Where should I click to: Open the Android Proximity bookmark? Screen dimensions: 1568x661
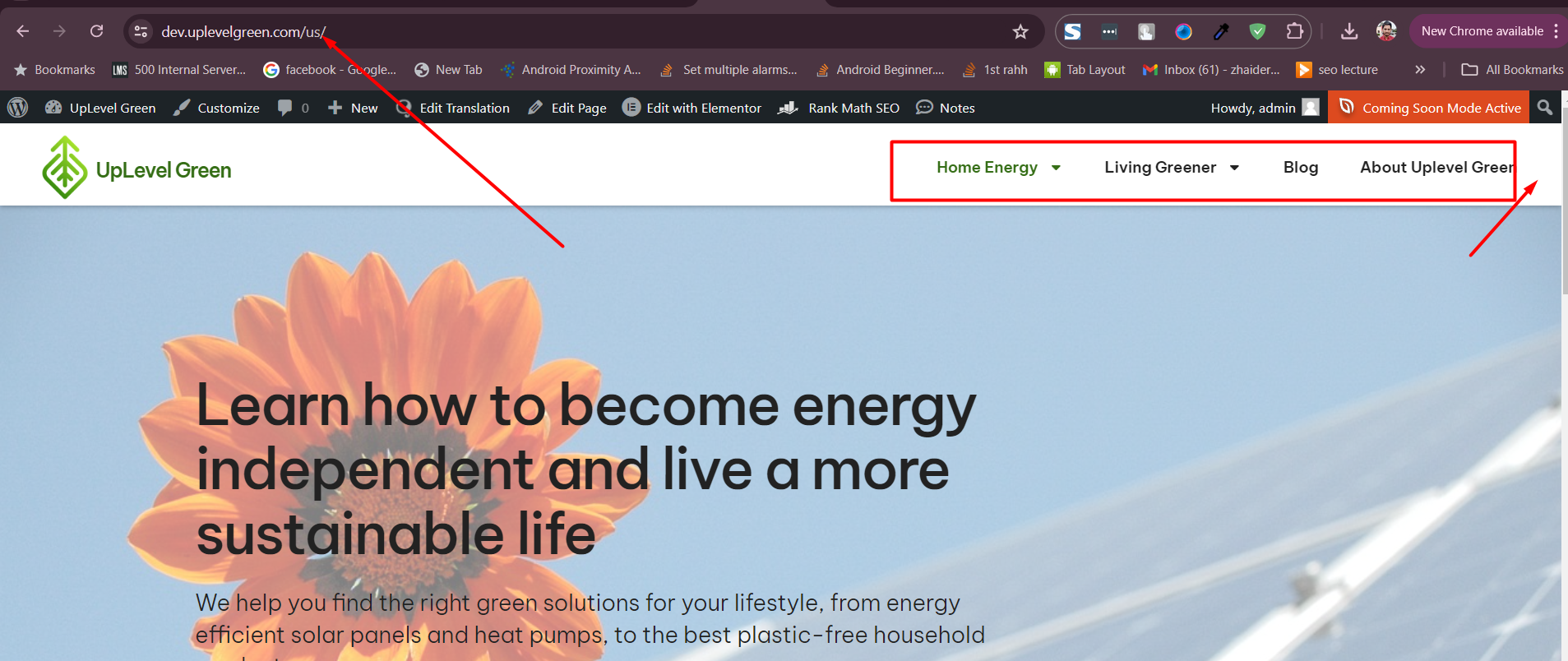tap(571, 70)
